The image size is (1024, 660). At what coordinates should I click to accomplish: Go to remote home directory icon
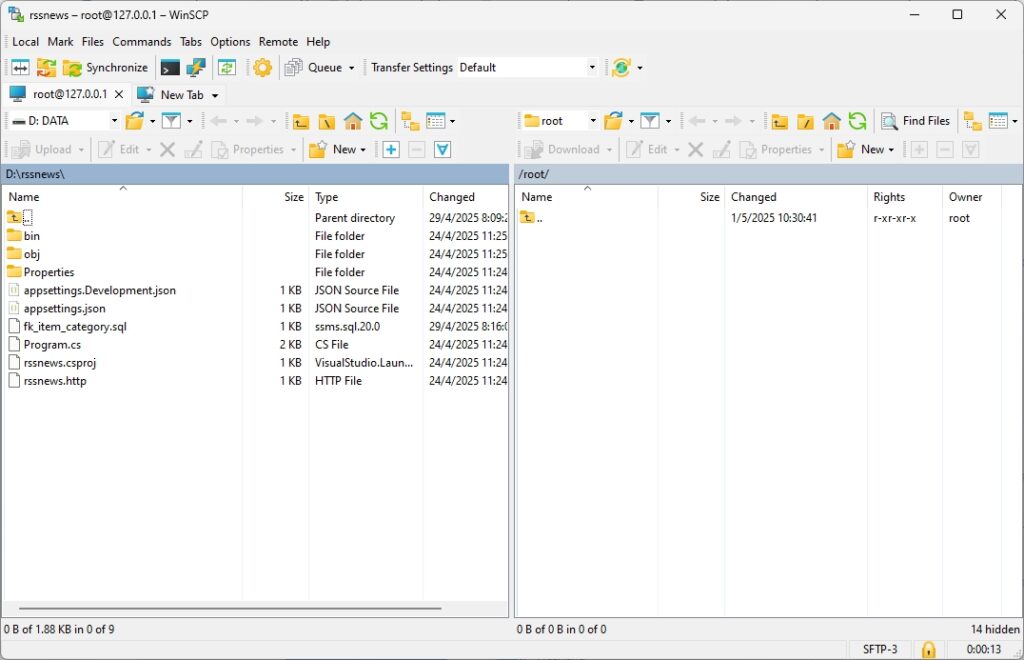point(831,121)
